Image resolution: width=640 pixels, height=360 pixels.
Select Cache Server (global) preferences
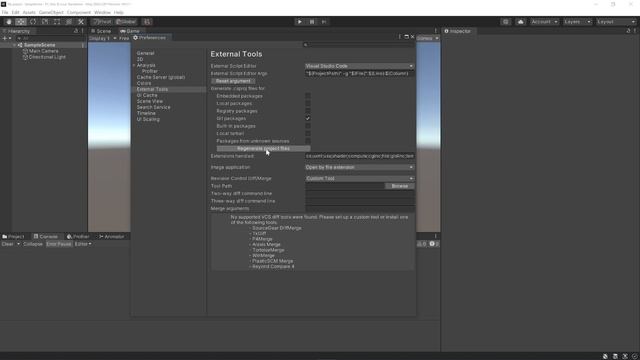(x=161, y=77)
